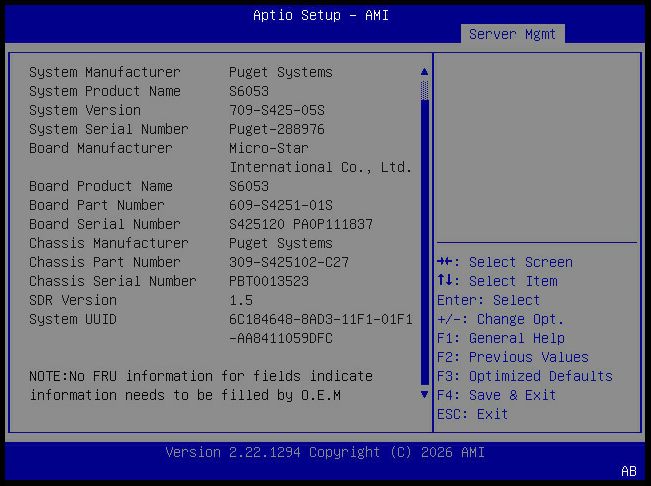The width and height of the screenshot is (651, 486).
Task: Click the 'Select Screen' help text
Action: [521, 262]
